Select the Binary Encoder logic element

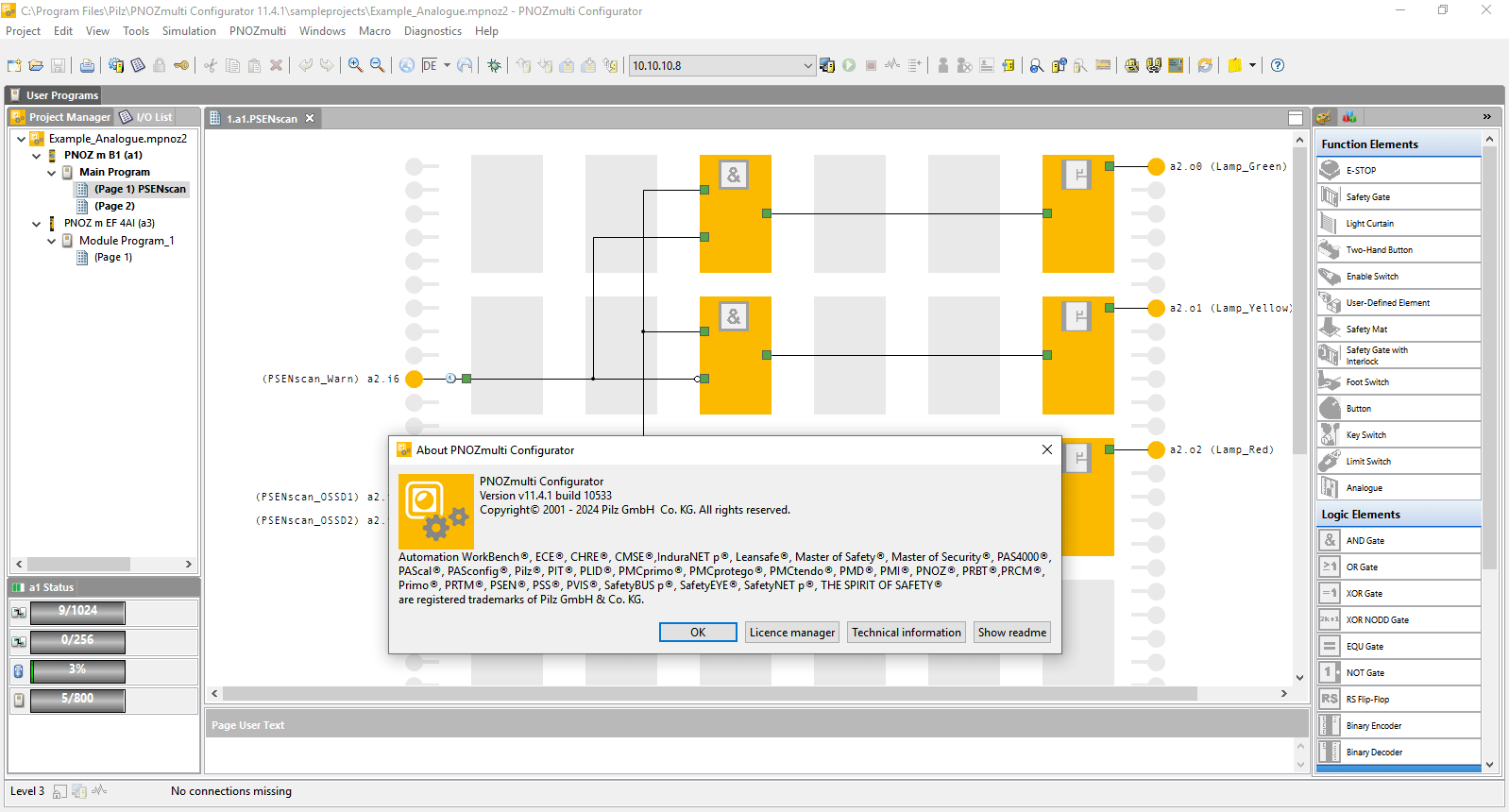pyautogui.click(x=1399, y=725)
